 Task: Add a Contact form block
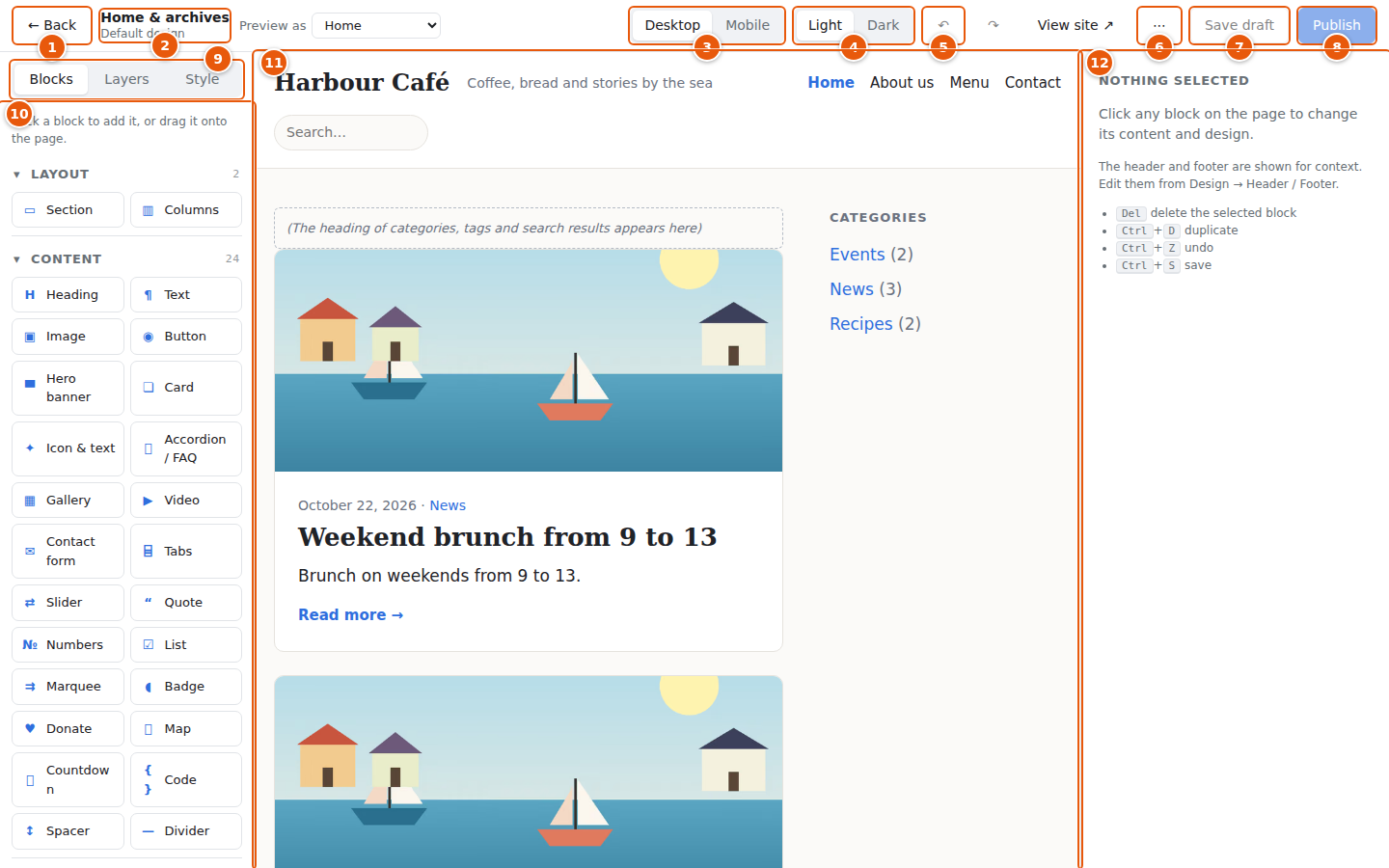[68, 552]
